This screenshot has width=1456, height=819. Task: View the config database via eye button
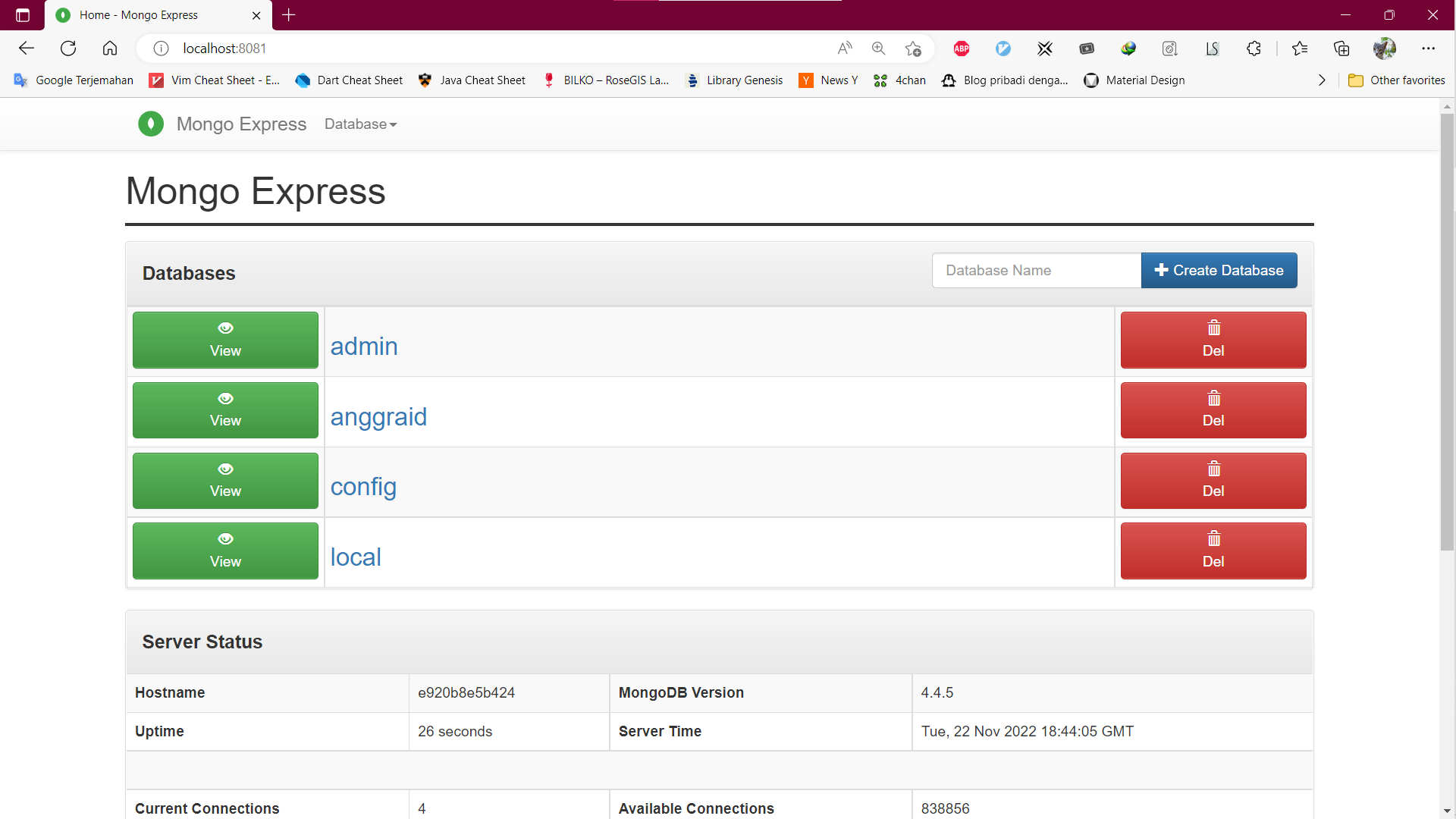(x=225, y=481)
